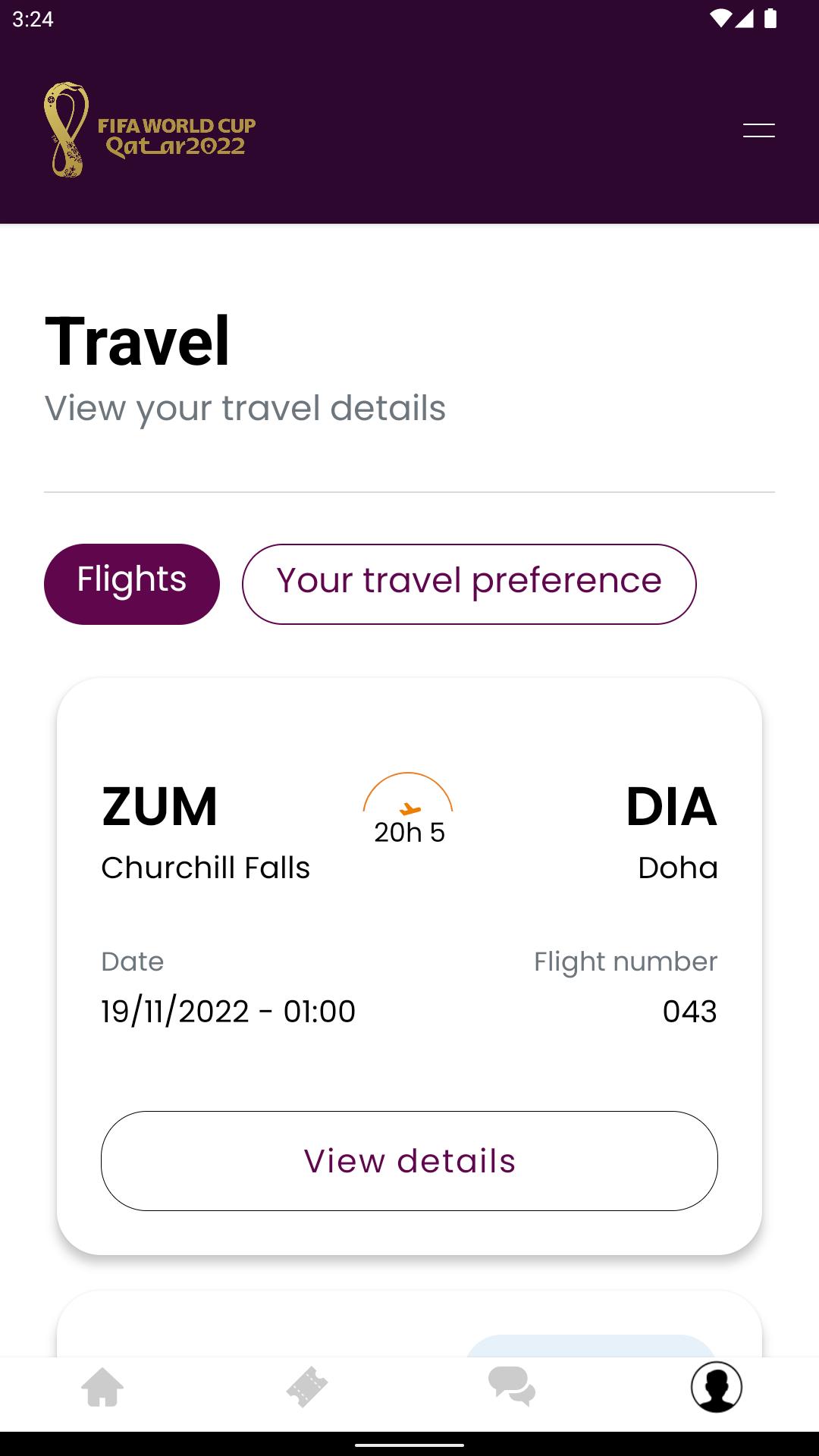This screenshot has height=1456, width=819.
Task: Tap the Churchill Falls city label
Action: point(206,868)
